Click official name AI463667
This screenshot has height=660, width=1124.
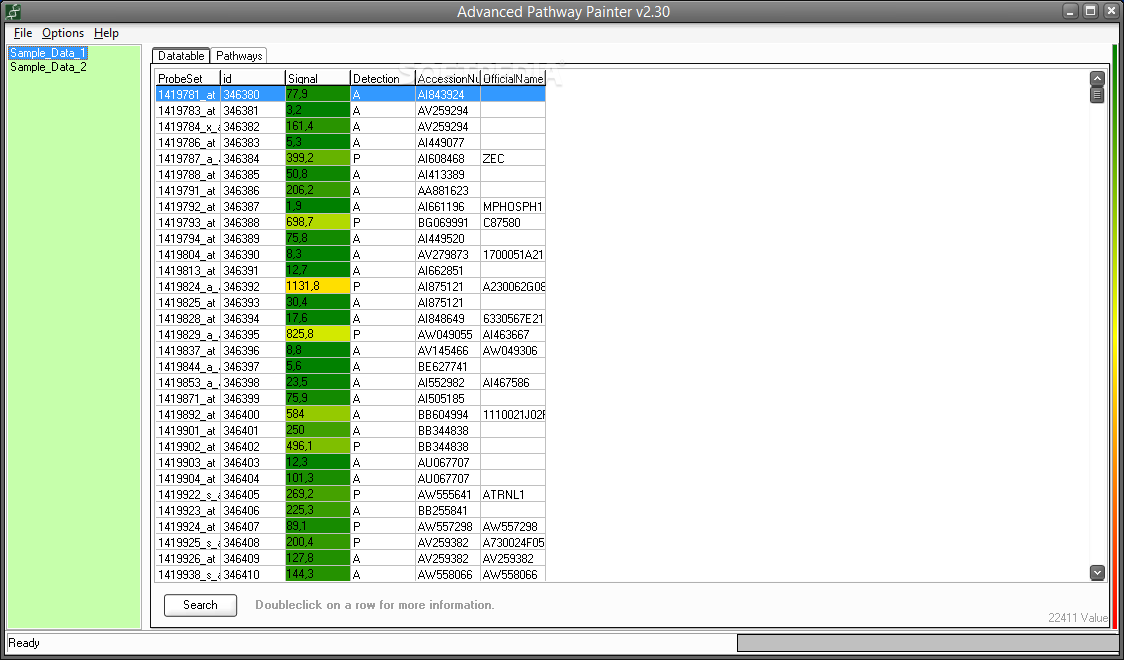(x=513, y=335)
